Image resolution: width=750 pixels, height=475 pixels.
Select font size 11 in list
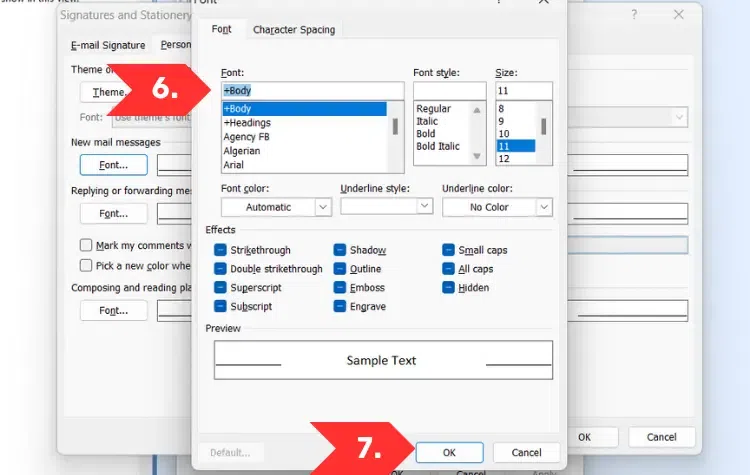click(516, 146)
